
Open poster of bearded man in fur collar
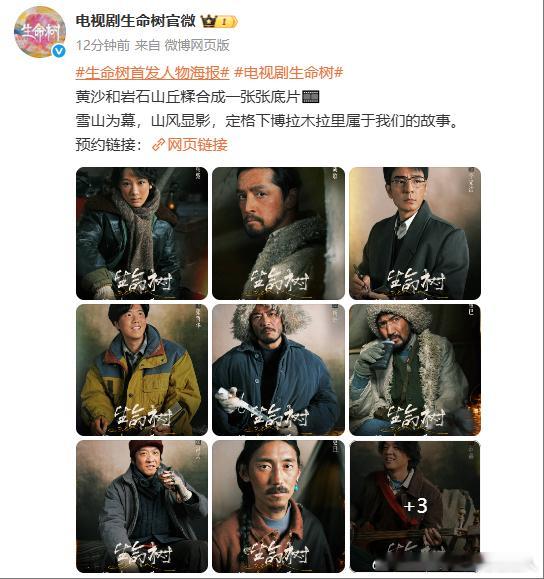(x=278, y=233)
